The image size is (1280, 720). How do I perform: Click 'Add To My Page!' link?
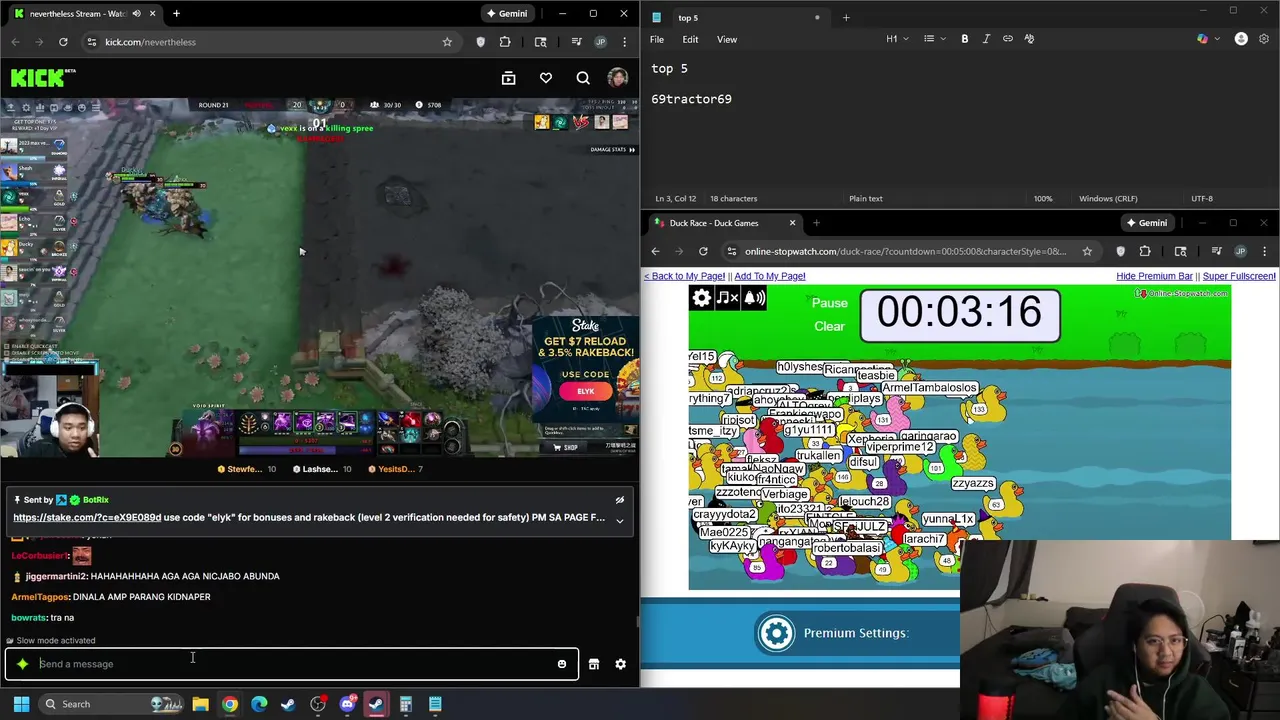pos(770,276)
